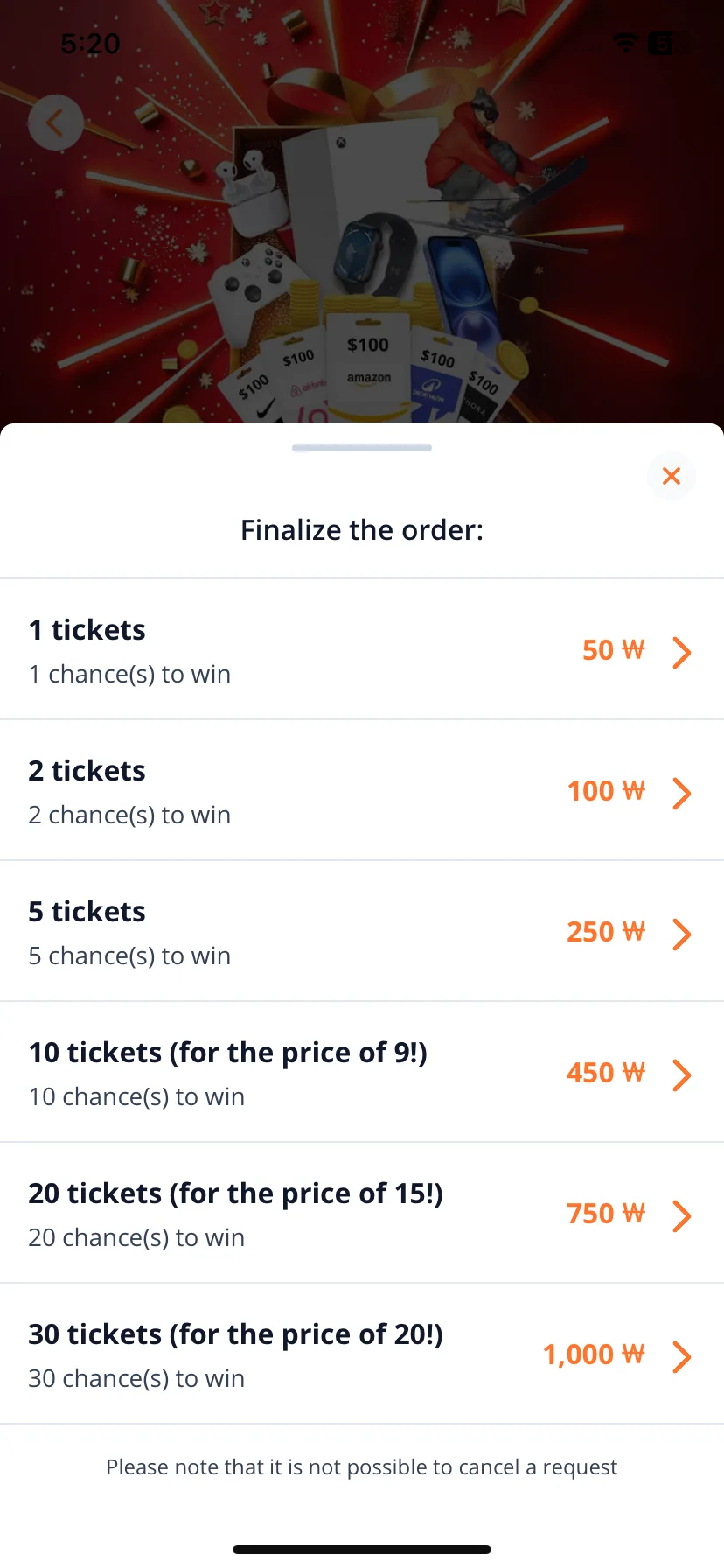Image resolution: width=724 pixels, height=1568 pixels.
Task: Pick 30 tickets for price of 20
Action: click(x=362, y=1354)
